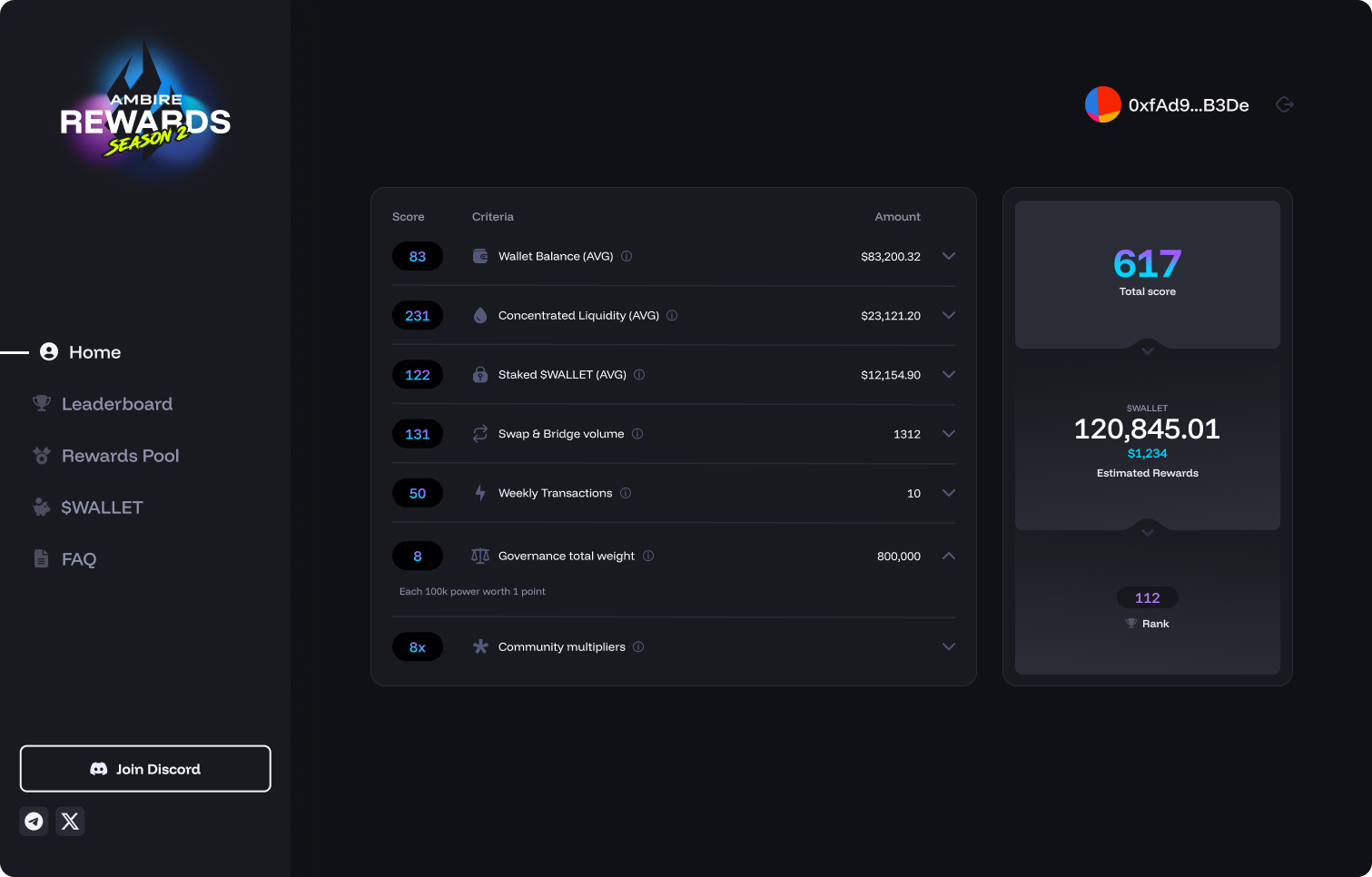Click the colorful wallet avatar circle

1102,103
